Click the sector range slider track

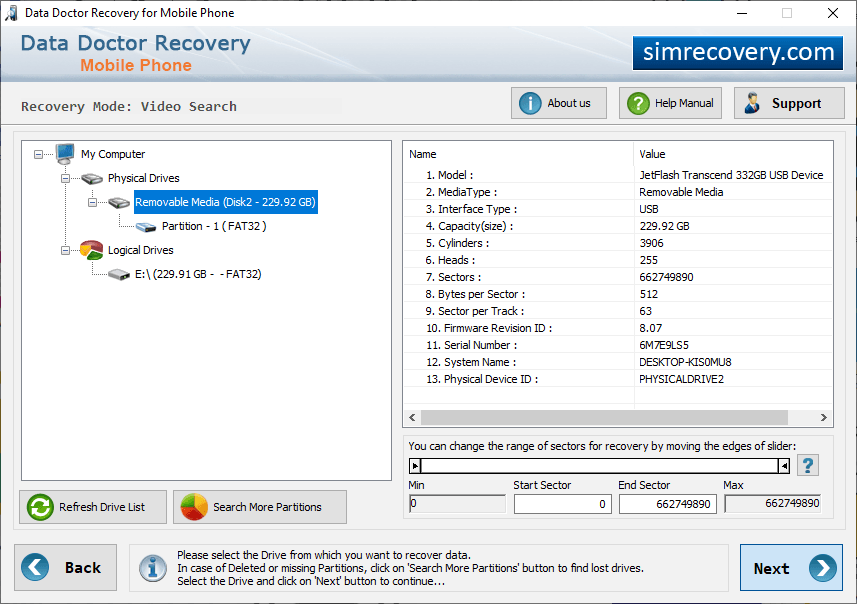click(599, 466)
